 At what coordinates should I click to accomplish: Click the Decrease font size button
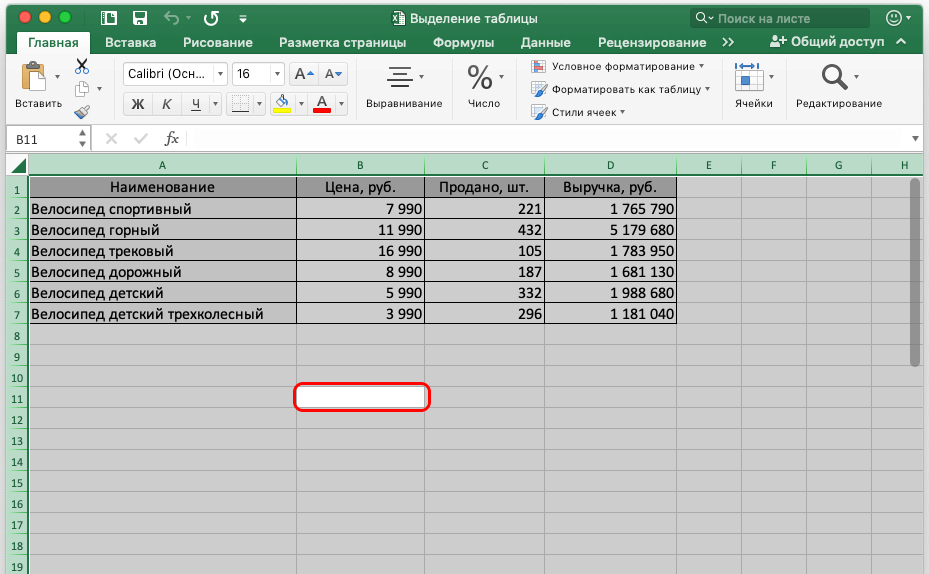coord(333,74)
